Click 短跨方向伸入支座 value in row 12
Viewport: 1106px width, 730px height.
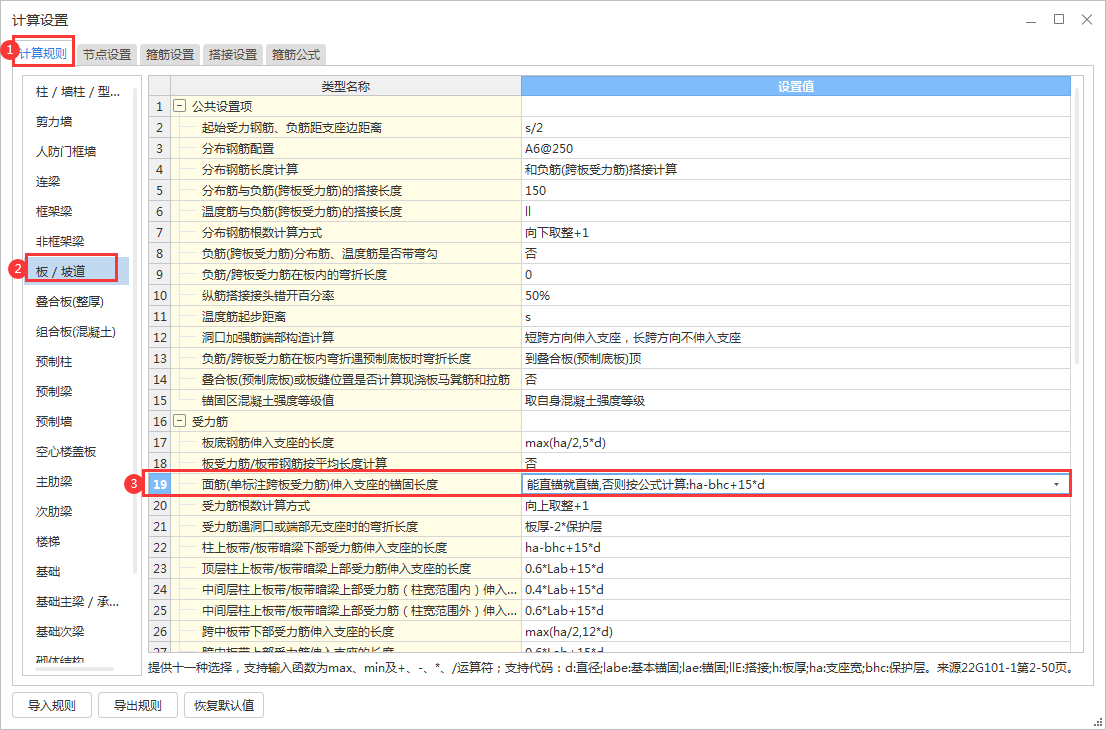tap(796, 338)
